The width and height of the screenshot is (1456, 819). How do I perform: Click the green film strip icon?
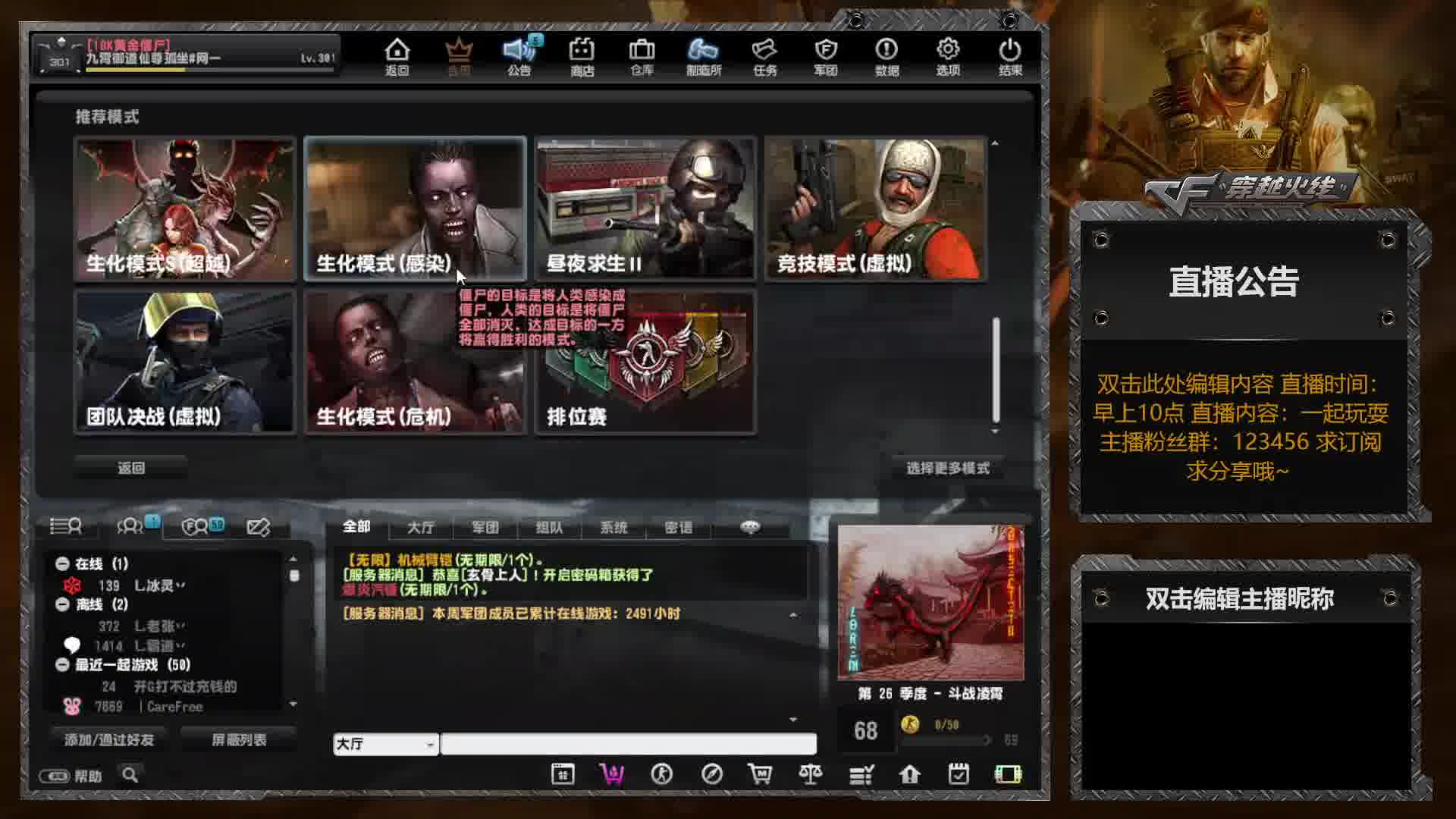pos(1008,773)
